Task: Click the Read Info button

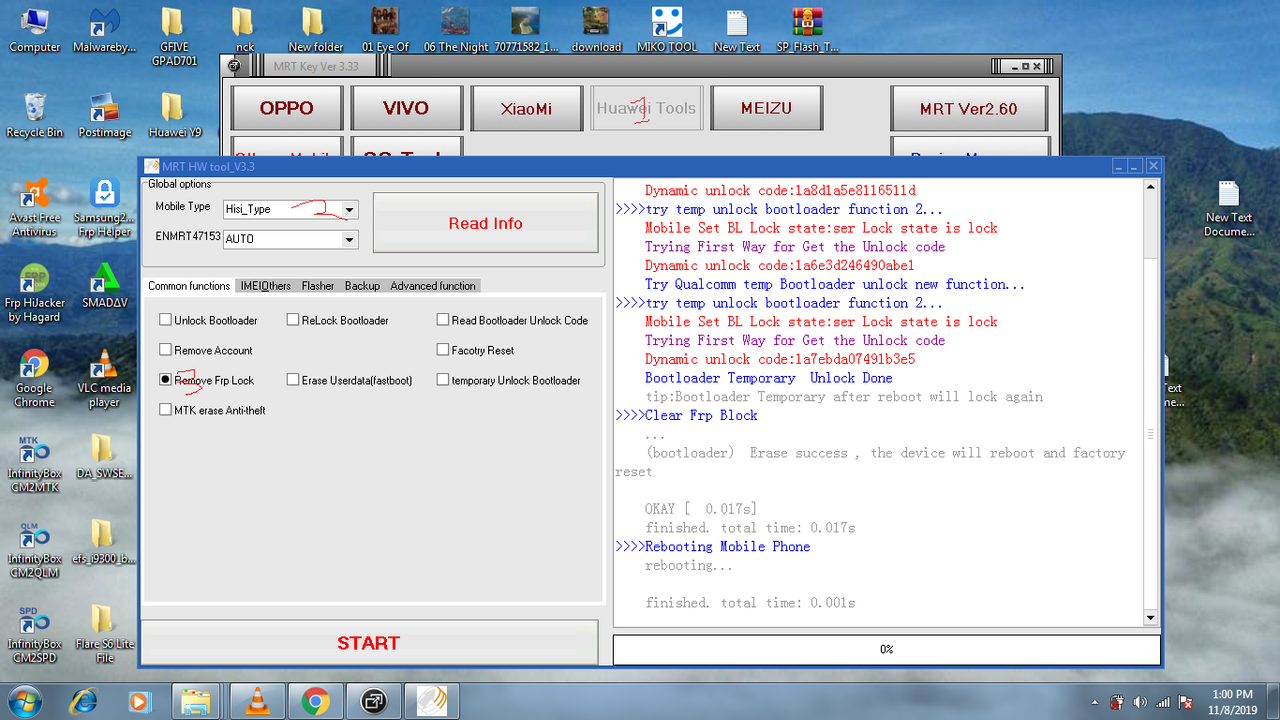Action: (x=485, y=223)
